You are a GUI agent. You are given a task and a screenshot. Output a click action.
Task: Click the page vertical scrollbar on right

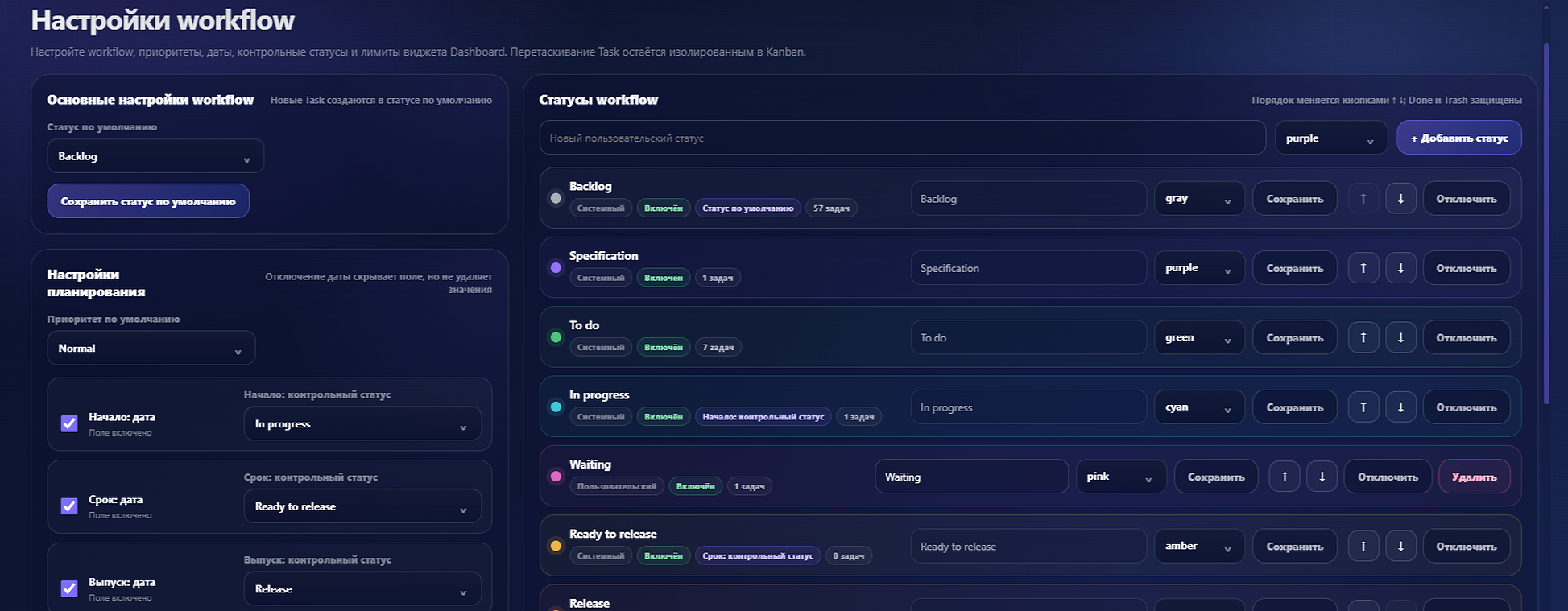point(1546,223)
